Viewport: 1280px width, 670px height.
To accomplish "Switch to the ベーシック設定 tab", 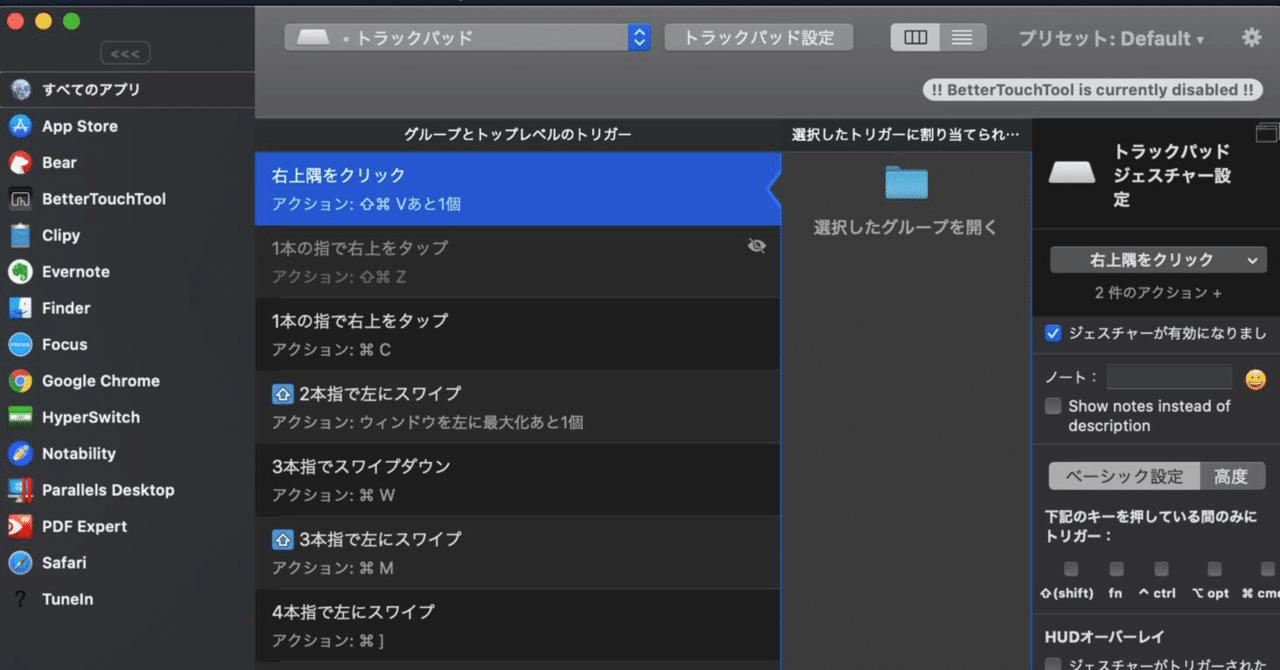I will point(1124,476).
